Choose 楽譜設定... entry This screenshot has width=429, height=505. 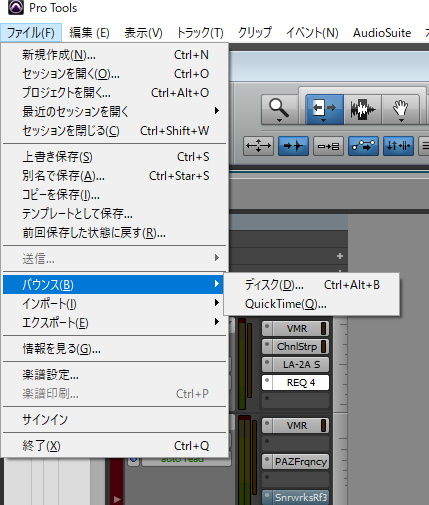coord(115,375)
